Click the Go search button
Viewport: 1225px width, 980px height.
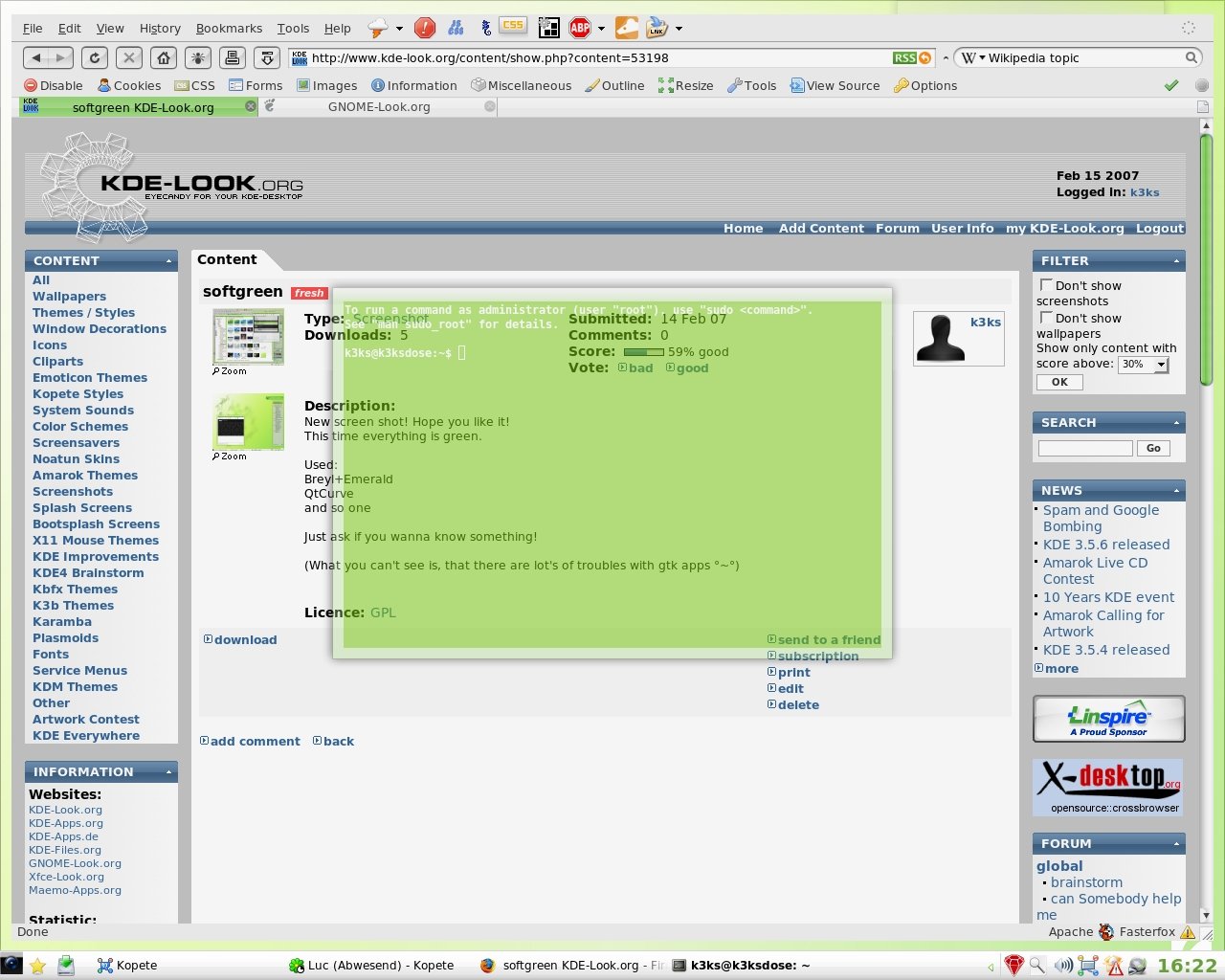tap(1153, 448)
